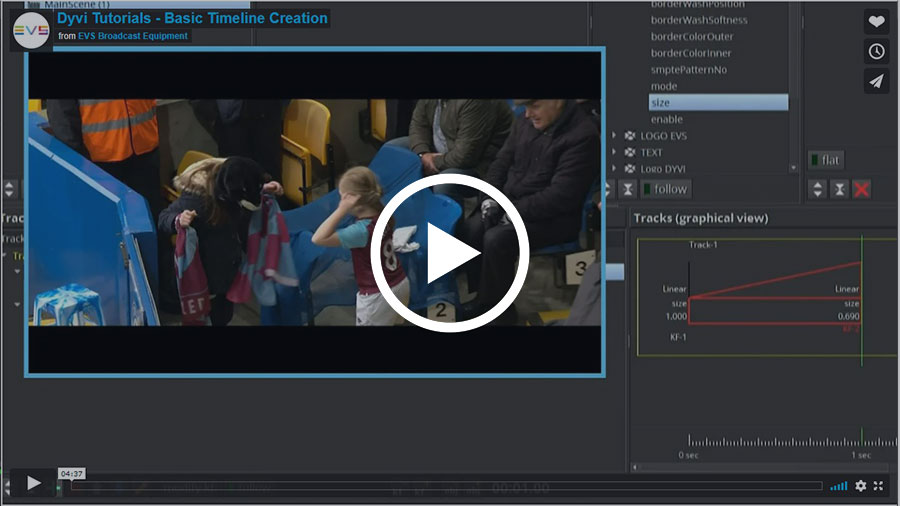Expand the TEXT tree node

[614, 152]
